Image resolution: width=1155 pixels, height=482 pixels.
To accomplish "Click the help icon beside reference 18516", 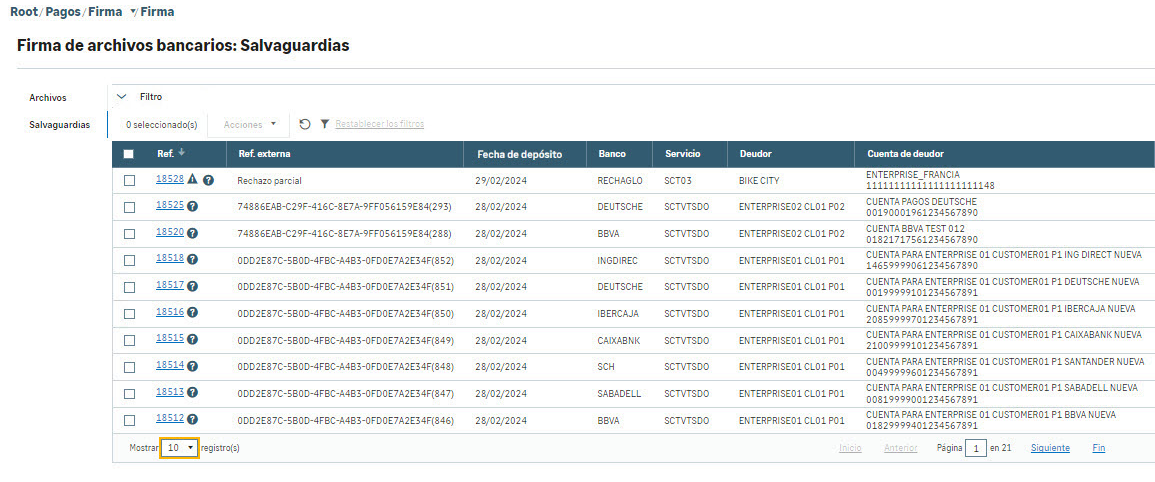I will (192, 314).
